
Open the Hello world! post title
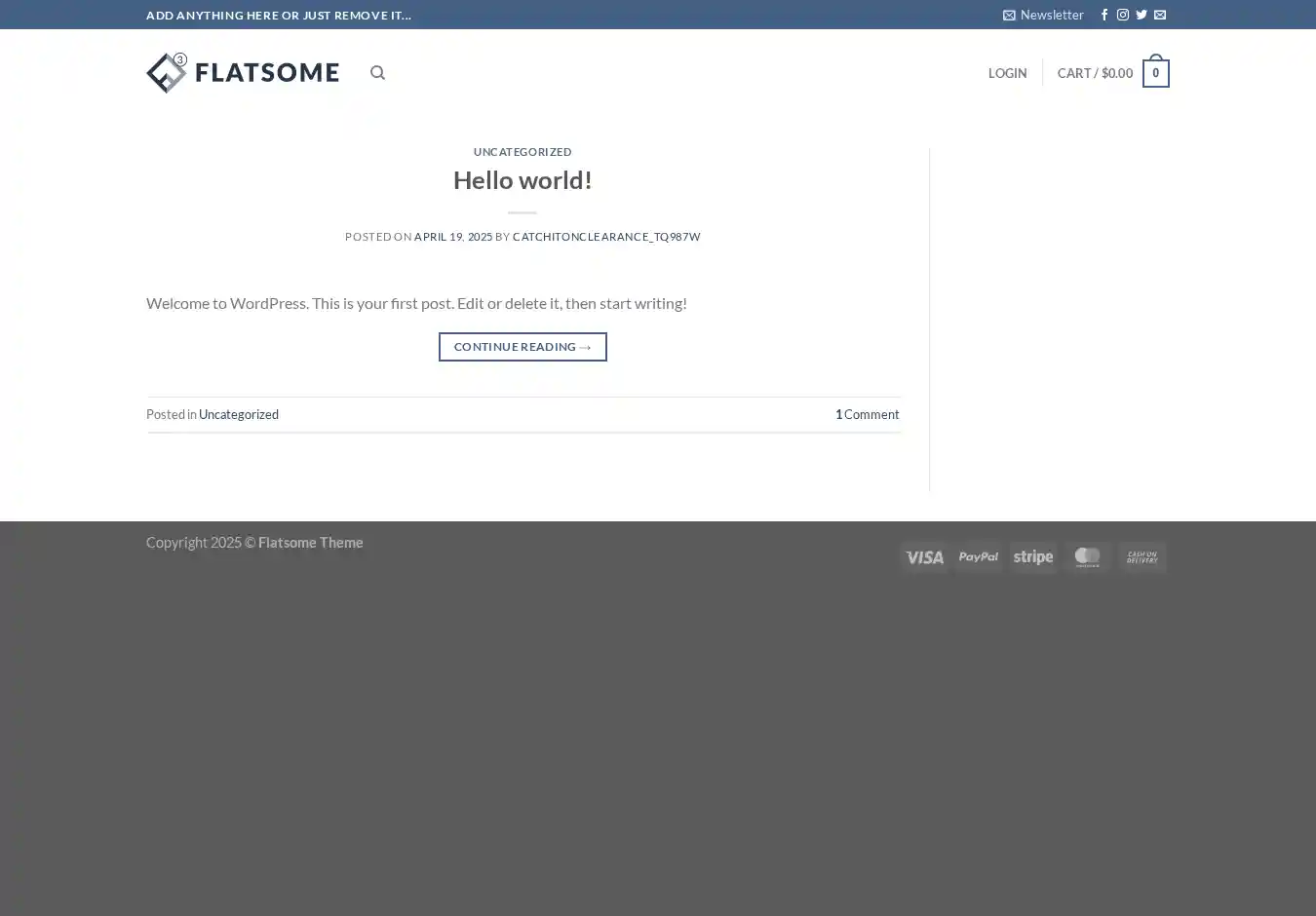tap(523, 180)
